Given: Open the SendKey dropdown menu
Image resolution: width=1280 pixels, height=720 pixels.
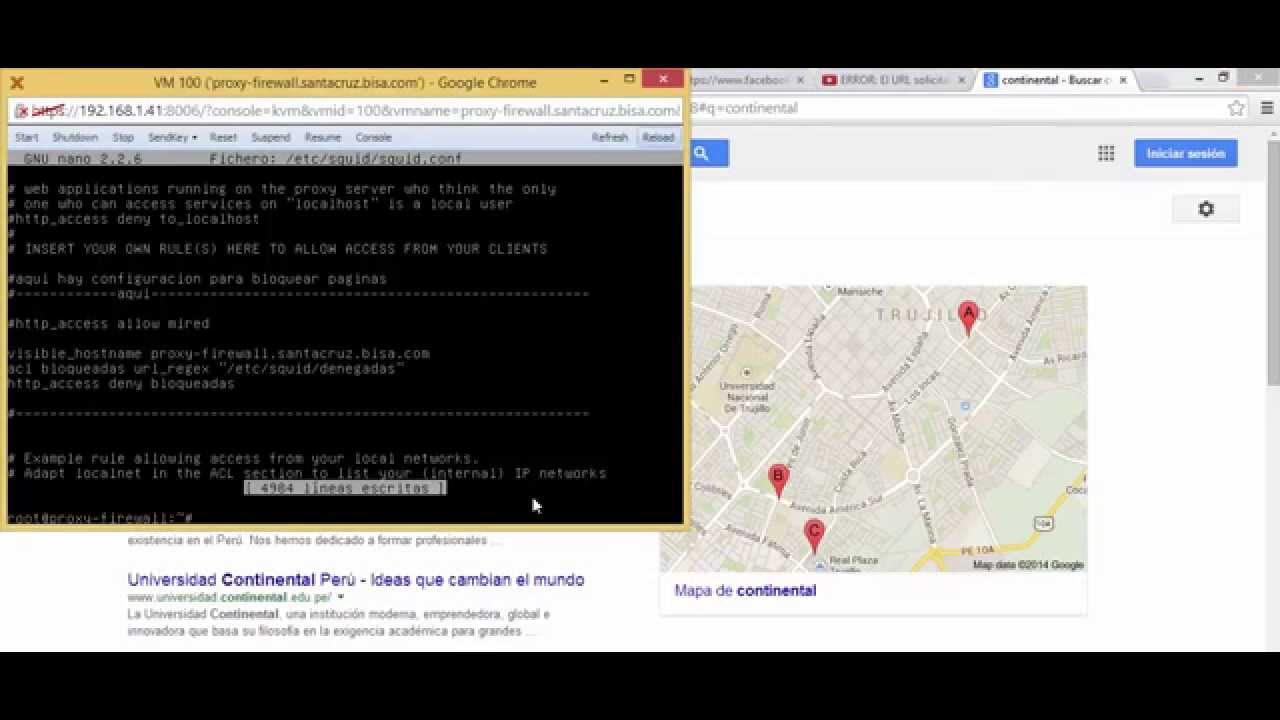Looking at the screenshot, I should [x=172, y=137].
